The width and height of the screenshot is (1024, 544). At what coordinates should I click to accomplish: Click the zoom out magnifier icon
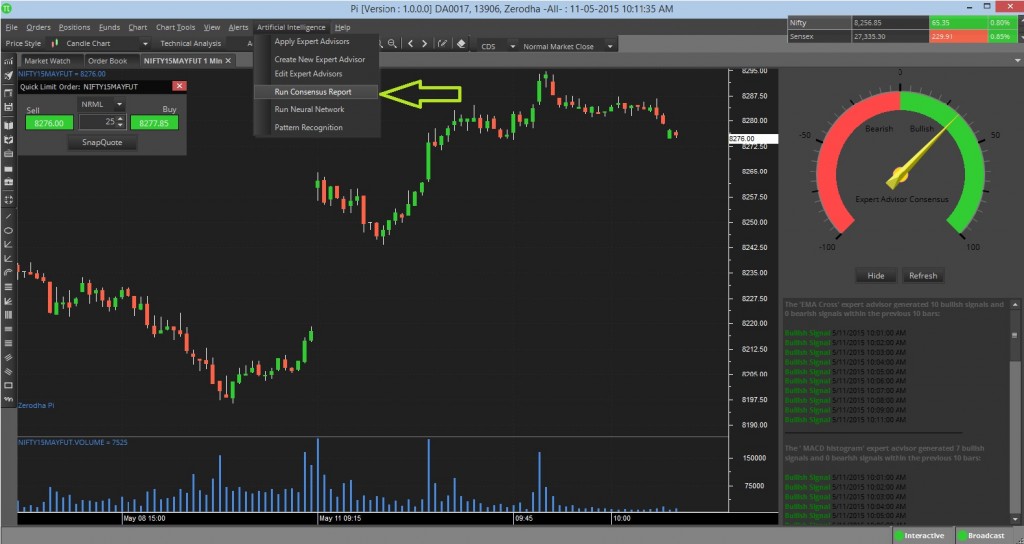coord(393,44)
